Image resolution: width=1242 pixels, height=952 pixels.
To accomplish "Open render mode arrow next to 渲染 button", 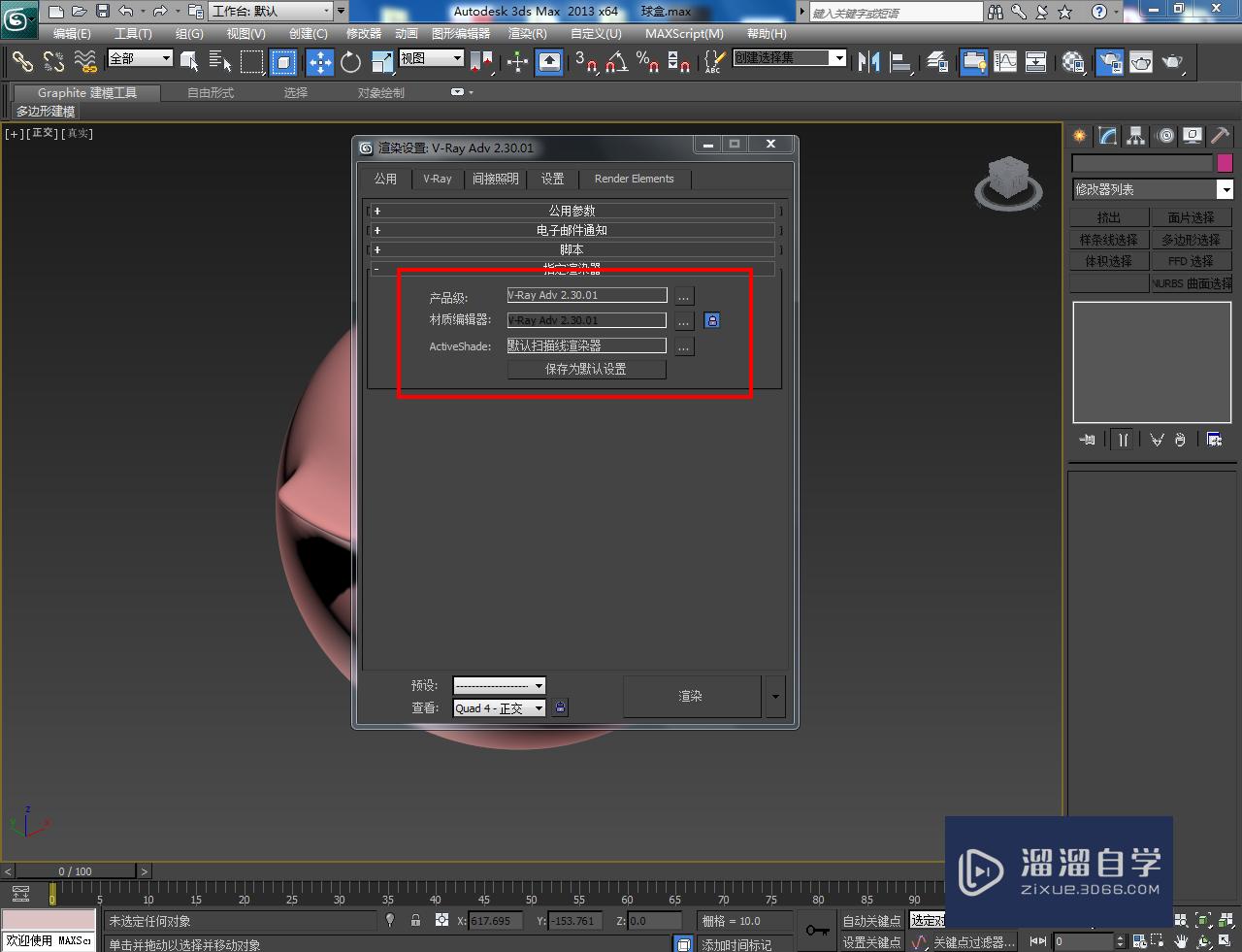I will point(774,696).
